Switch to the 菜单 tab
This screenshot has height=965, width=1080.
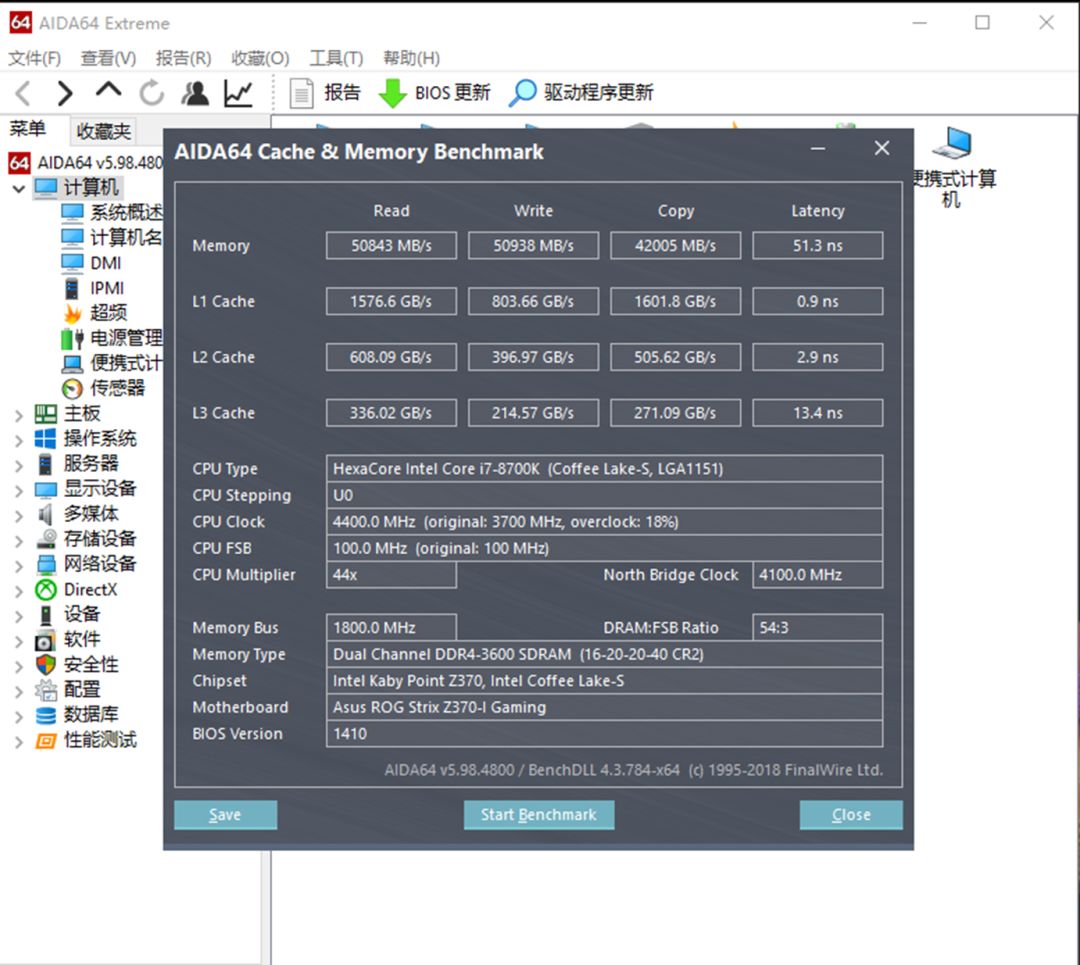(28, 129)
